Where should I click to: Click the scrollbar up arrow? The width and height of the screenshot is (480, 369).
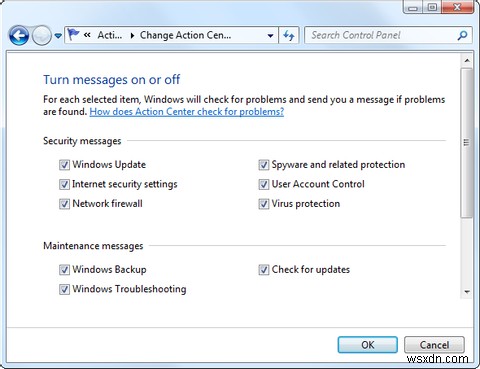(x=467, y=60)
